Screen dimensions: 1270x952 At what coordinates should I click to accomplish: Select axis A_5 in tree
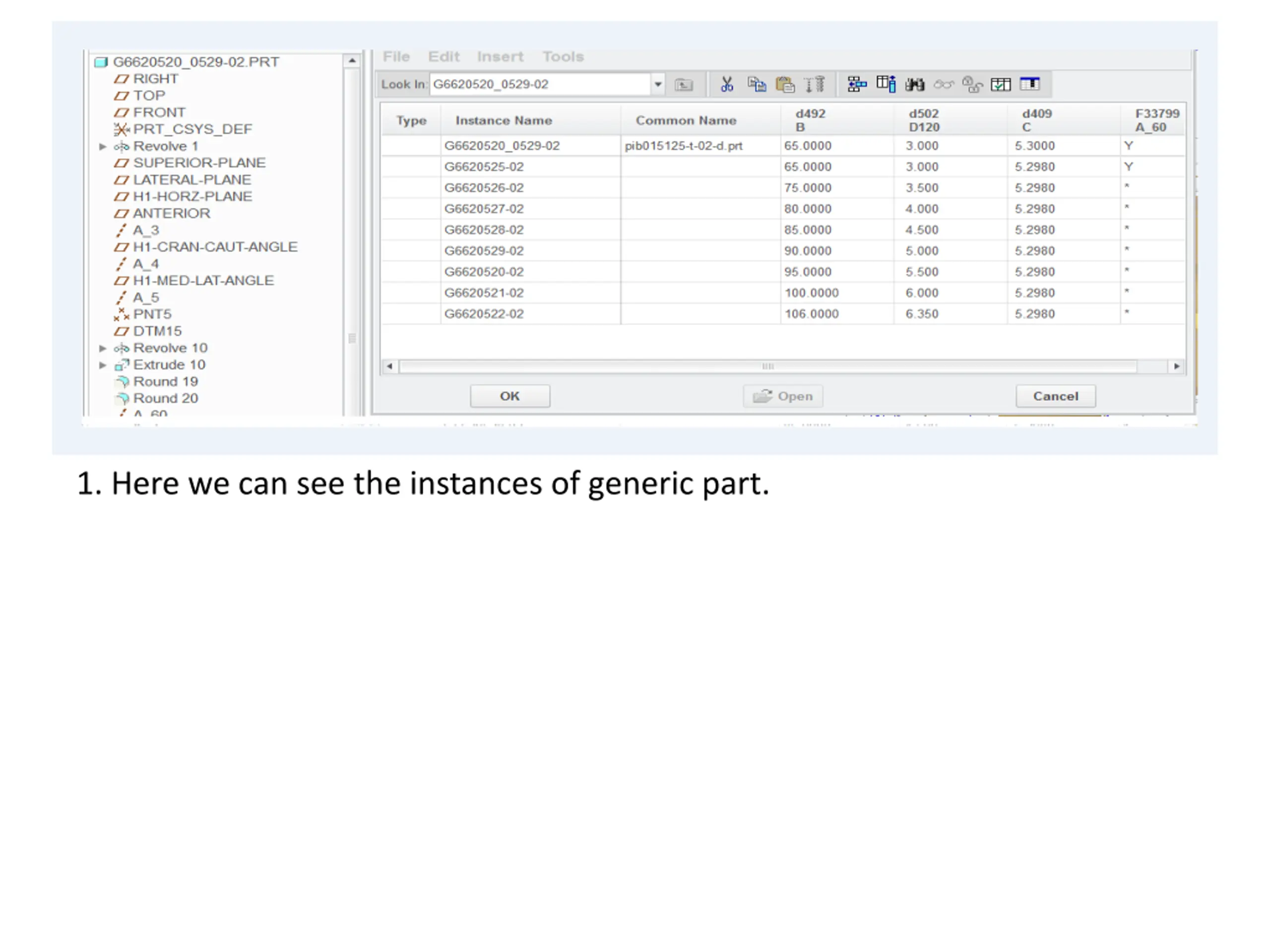[146, 297]
